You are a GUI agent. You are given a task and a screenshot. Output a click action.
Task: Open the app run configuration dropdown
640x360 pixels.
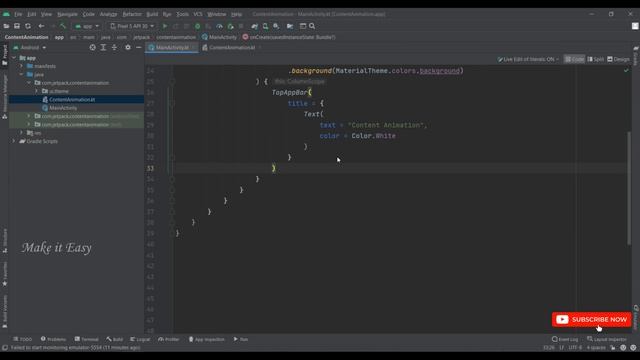tap(87, 26)
